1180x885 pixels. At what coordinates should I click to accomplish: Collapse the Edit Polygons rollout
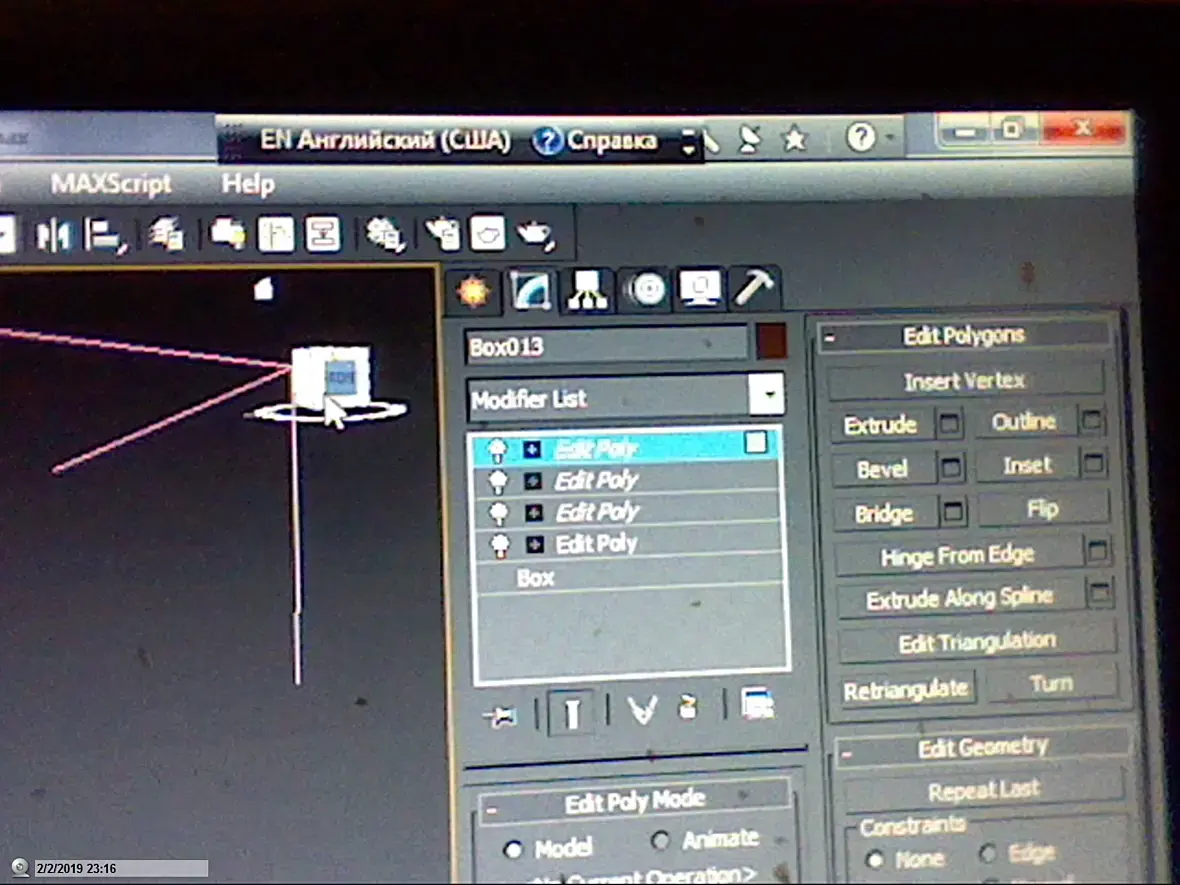pos(829,339)
